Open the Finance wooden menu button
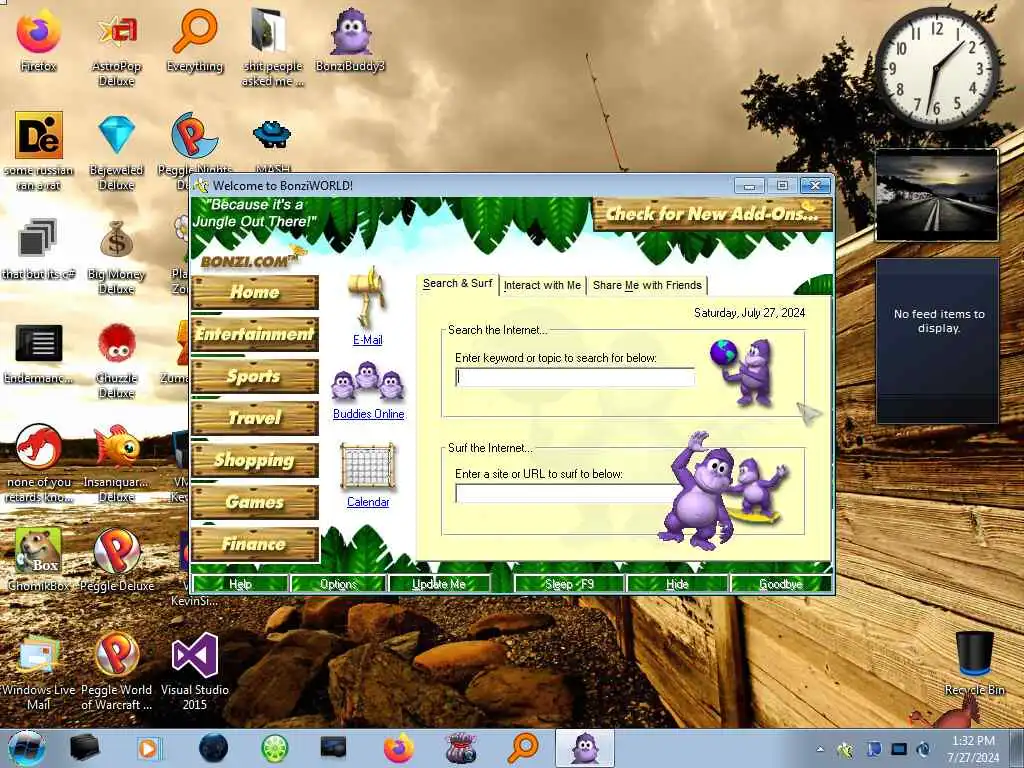The height and width of the screenshot is (768, 1024). [255, 545]
